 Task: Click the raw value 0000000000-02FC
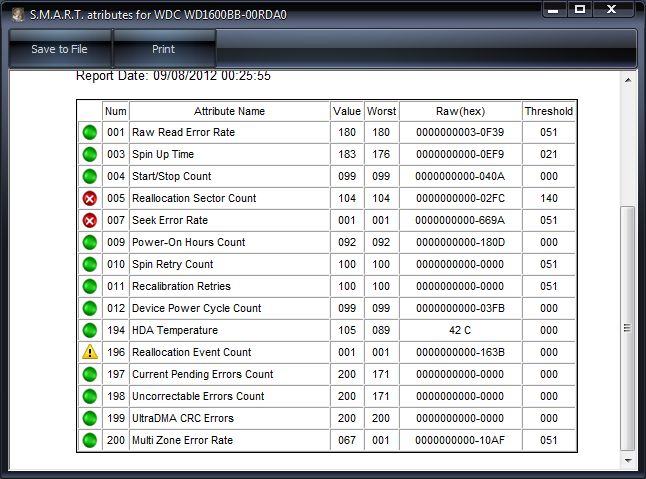point(460,198)
